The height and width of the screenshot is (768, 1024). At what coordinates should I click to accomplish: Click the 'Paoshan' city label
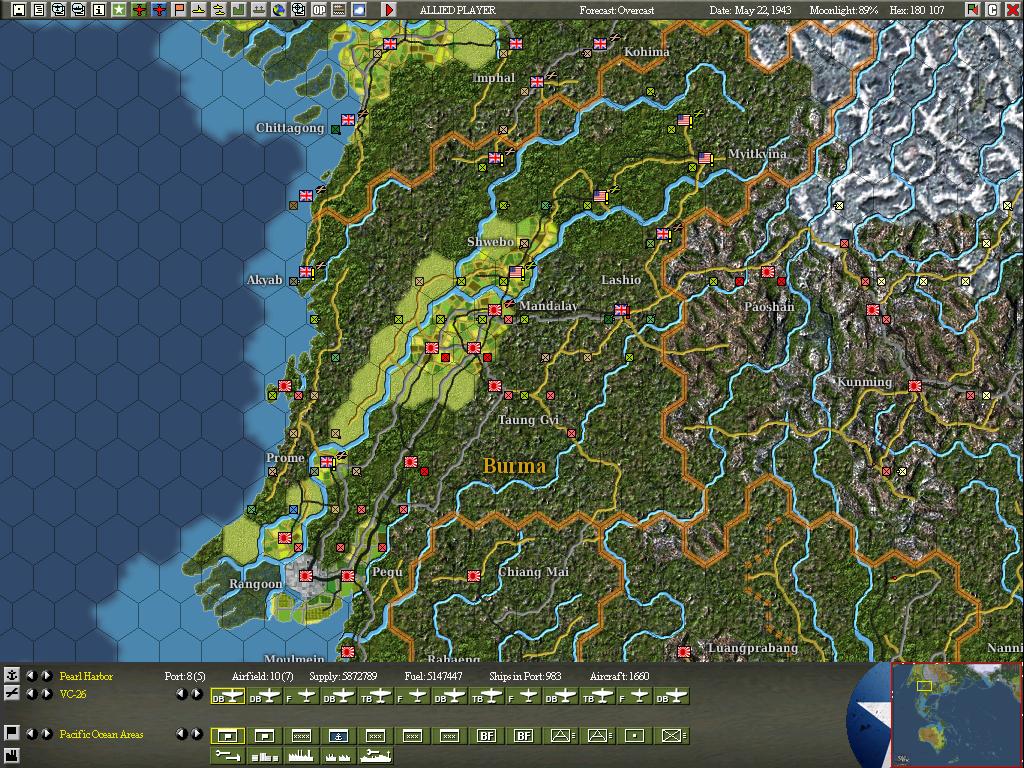[x=769, y=306]
